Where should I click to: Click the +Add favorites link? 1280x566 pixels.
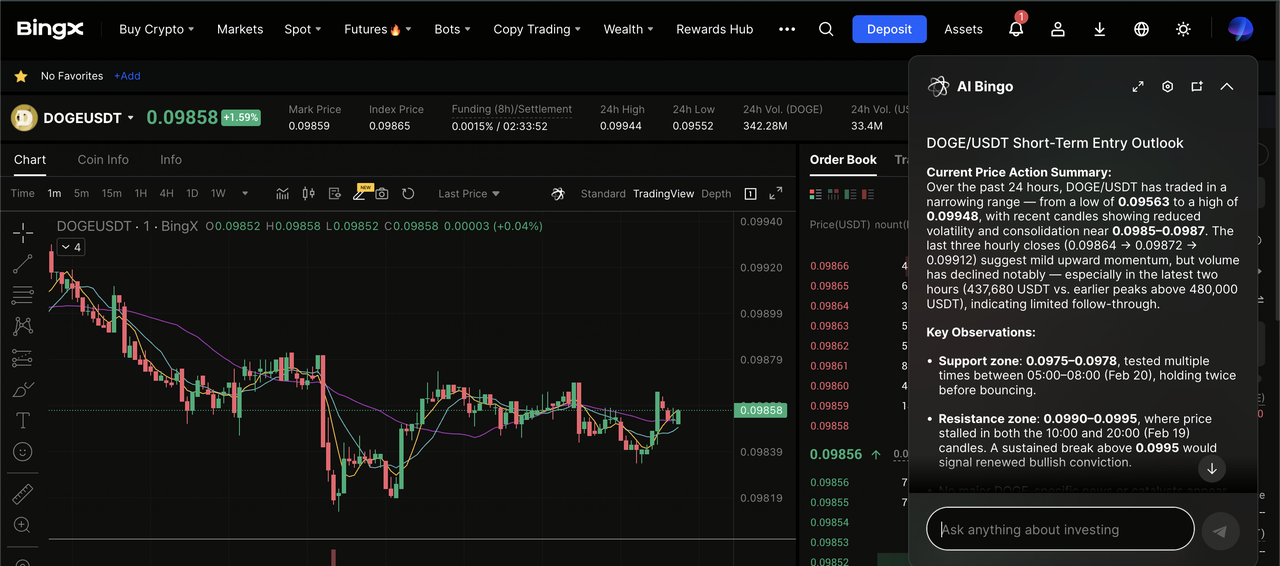pos(127,76)
